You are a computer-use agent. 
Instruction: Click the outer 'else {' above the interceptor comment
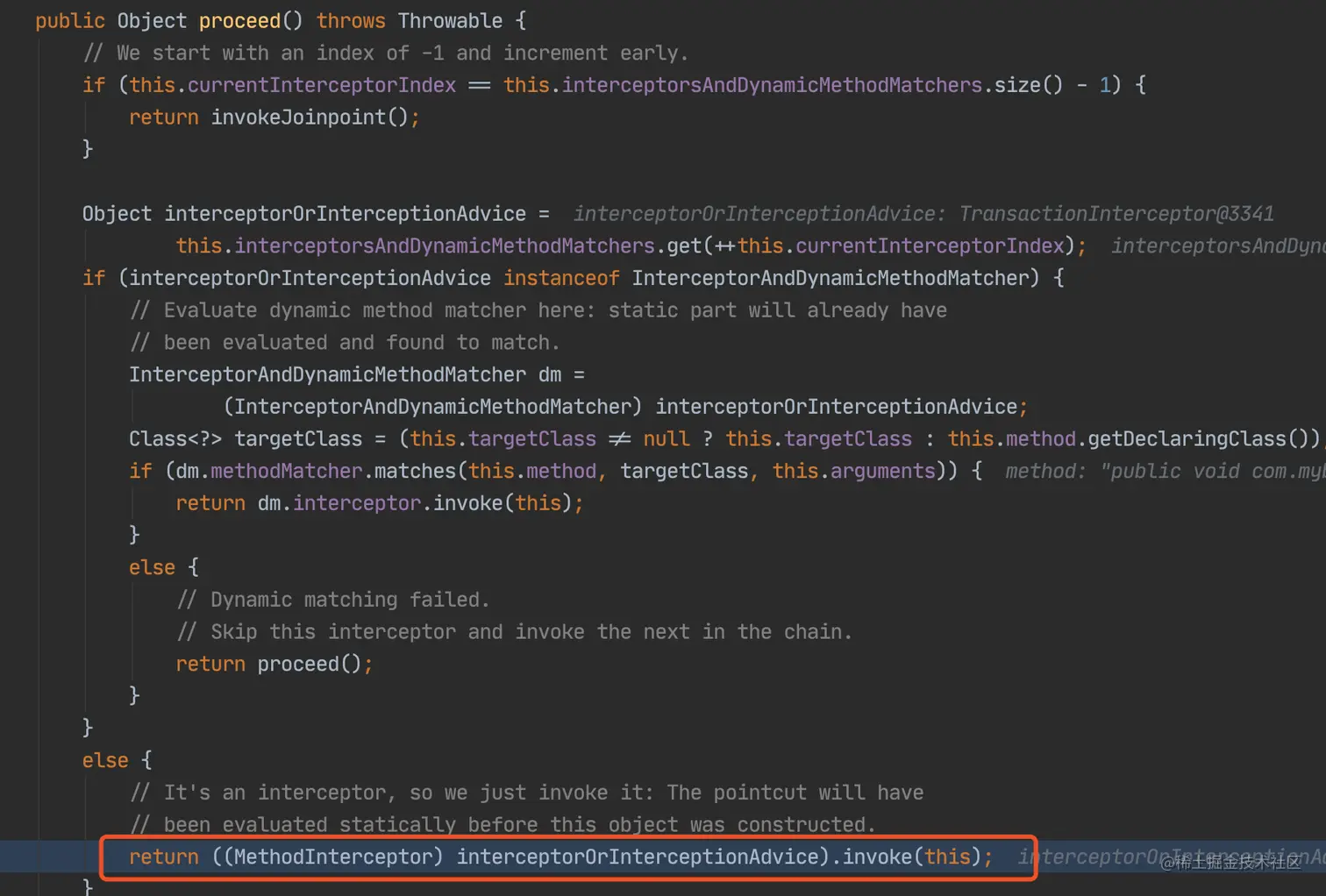[118, 761]
